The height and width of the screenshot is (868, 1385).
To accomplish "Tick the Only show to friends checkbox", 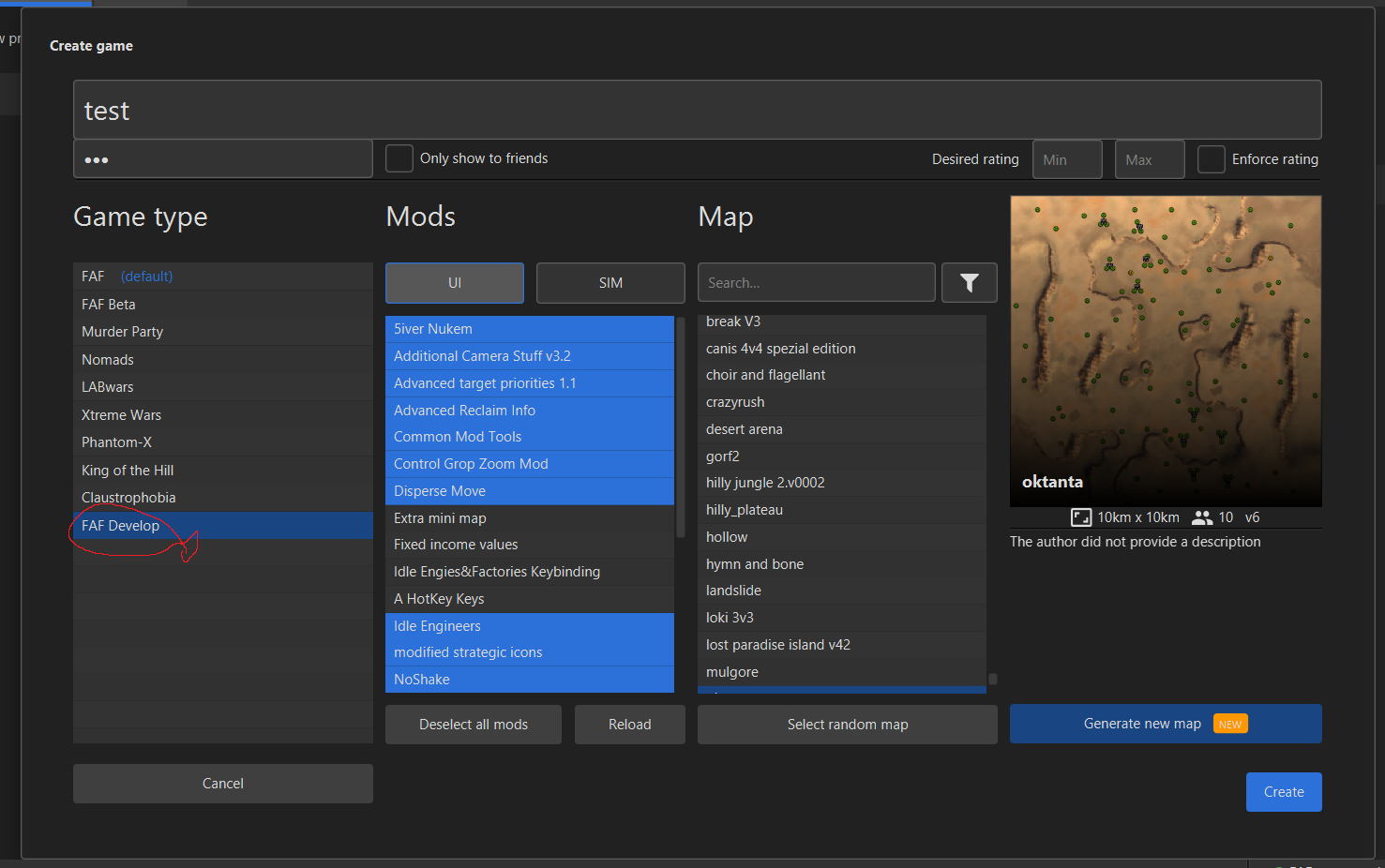I will tap(399, 158).
